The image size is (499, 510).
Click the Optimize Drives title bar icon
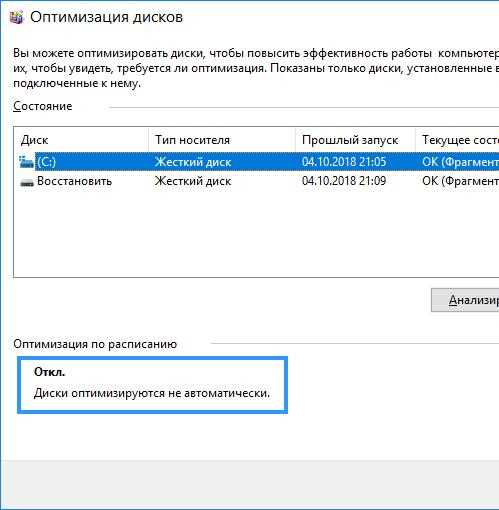17,17
